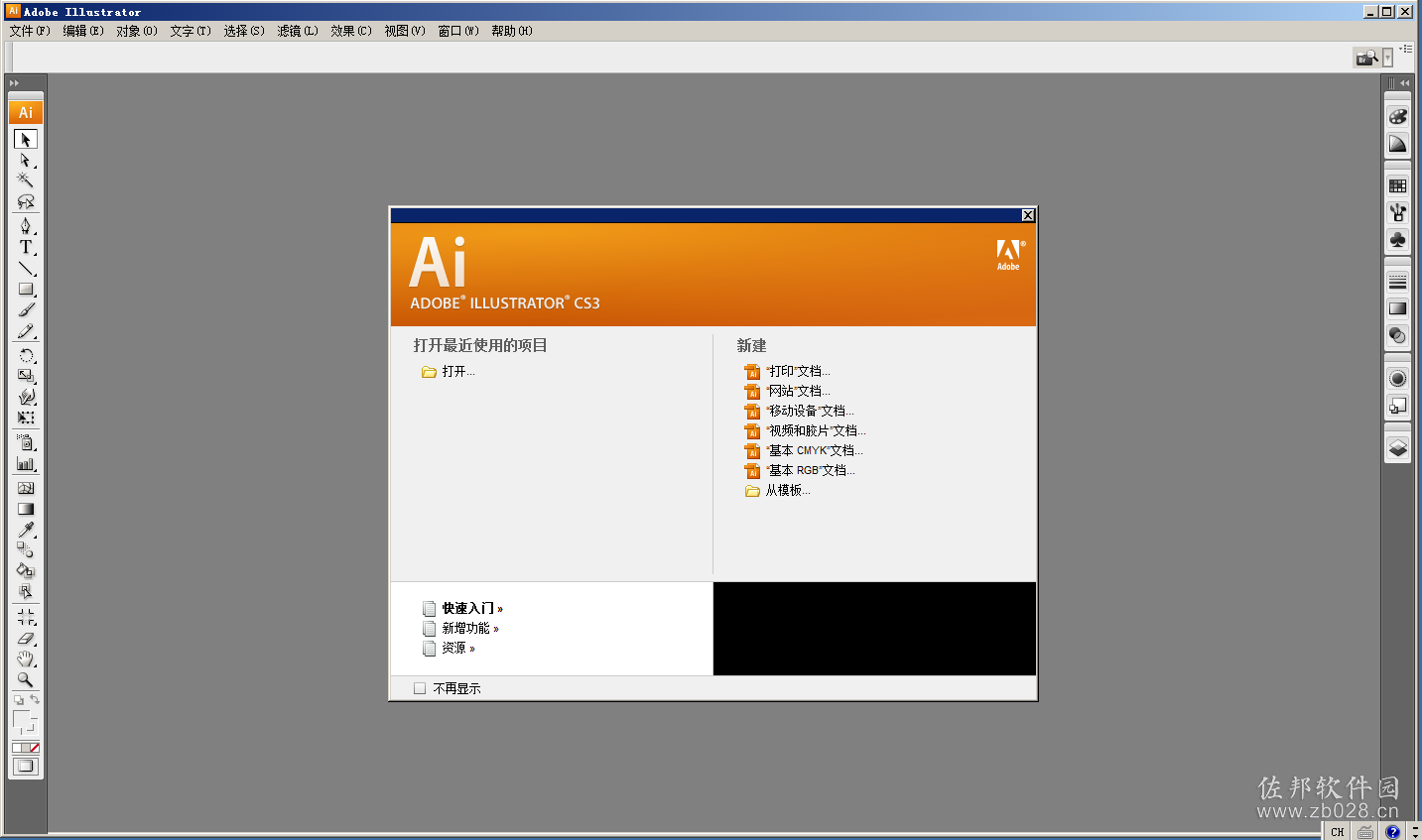Create a new 网站文档
The width and height of the screenshot is (1422, 840).
tap(788, 392)
